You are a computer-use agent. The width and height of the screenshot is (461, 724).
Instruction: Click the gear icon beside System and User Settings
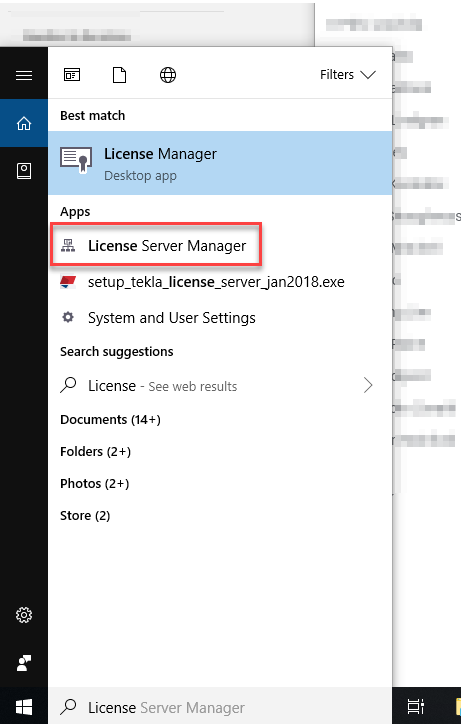[68, 317]
